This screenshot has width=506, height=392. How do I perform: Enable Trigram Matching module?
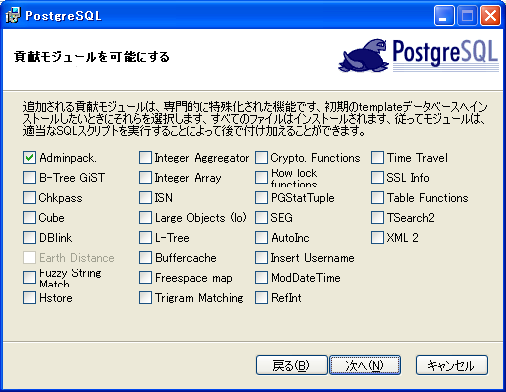pyautogui.click(x=145, y=298)
